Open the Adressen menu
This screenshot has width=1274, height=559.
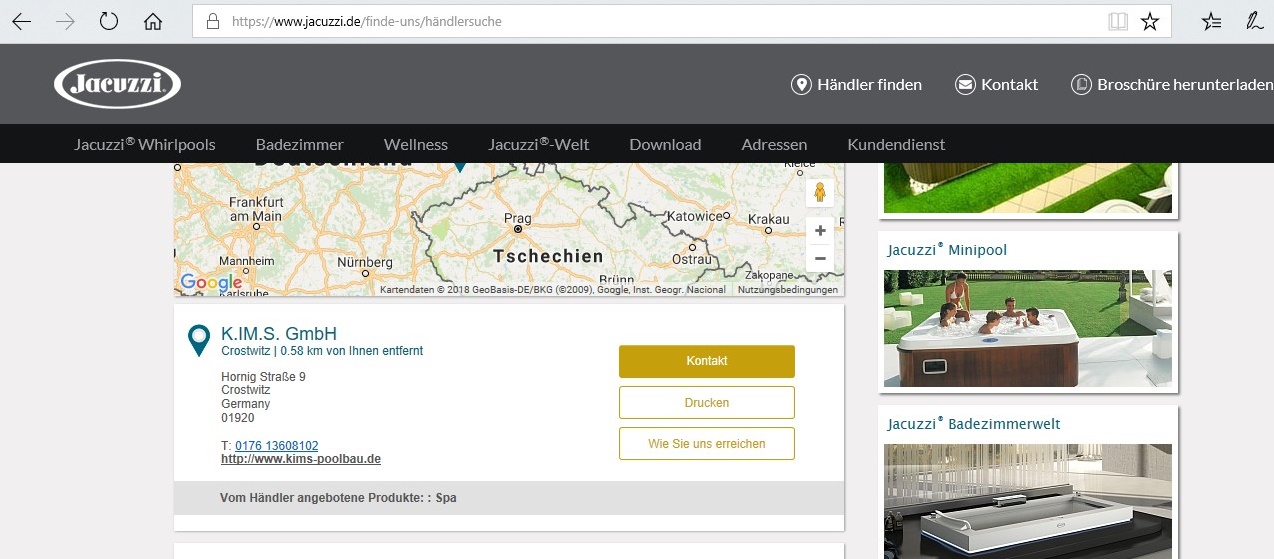tap(774, 144)
